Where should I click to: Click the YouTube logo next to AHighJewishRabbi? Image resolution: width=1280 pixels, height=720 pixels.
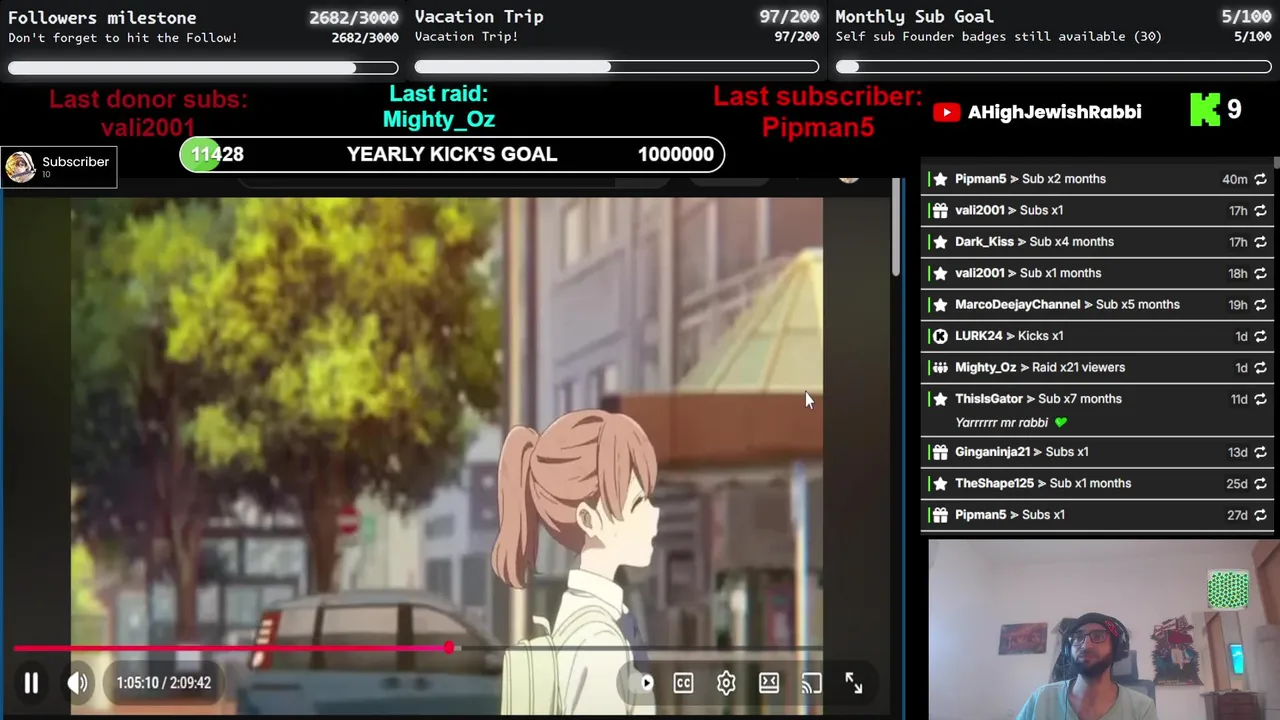coord(946,112)
